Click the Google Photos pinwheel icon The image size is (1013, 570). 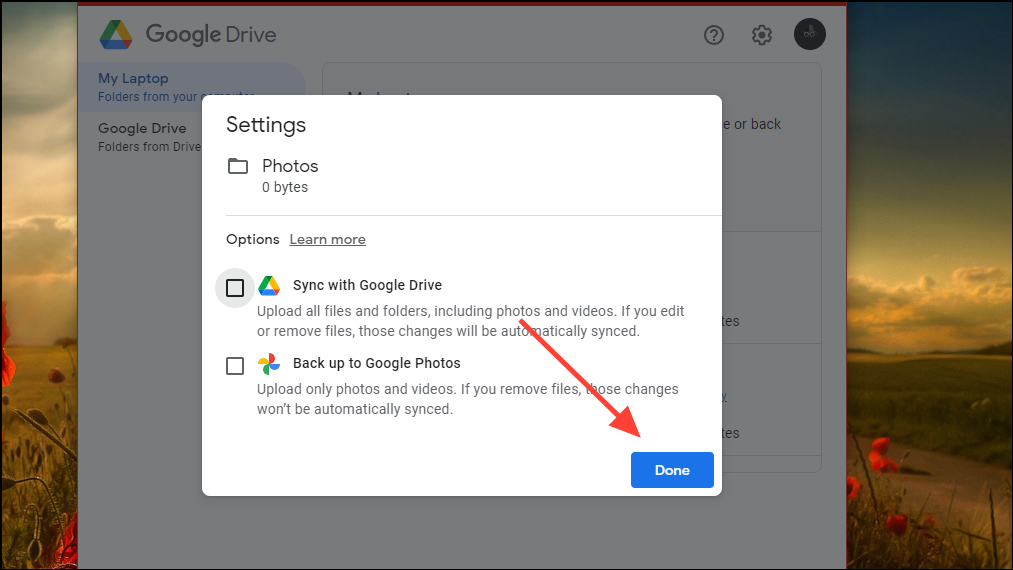tap(269, 364)
